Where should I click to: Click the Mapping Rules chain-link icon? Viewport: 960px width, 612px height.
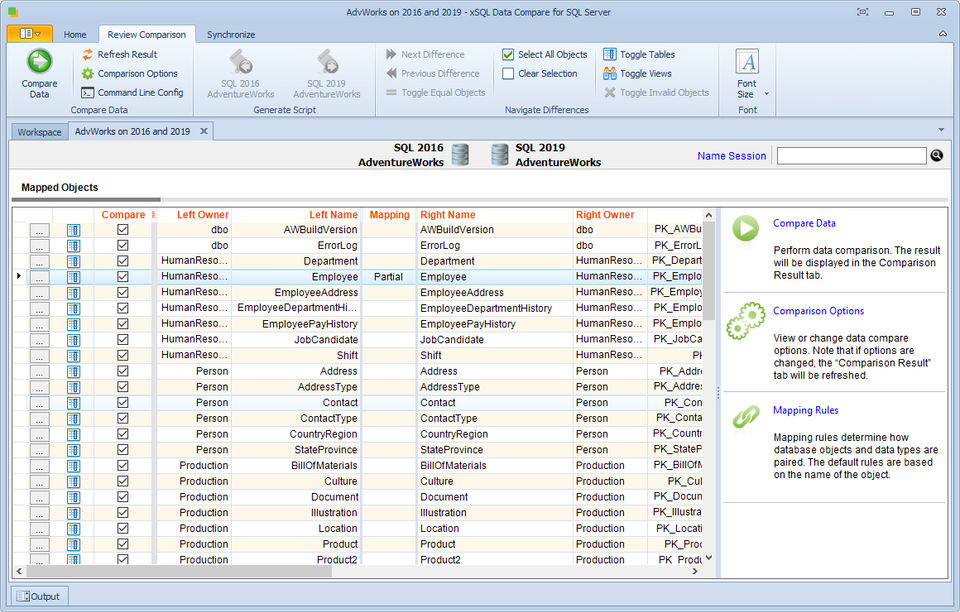coord(746,417)
